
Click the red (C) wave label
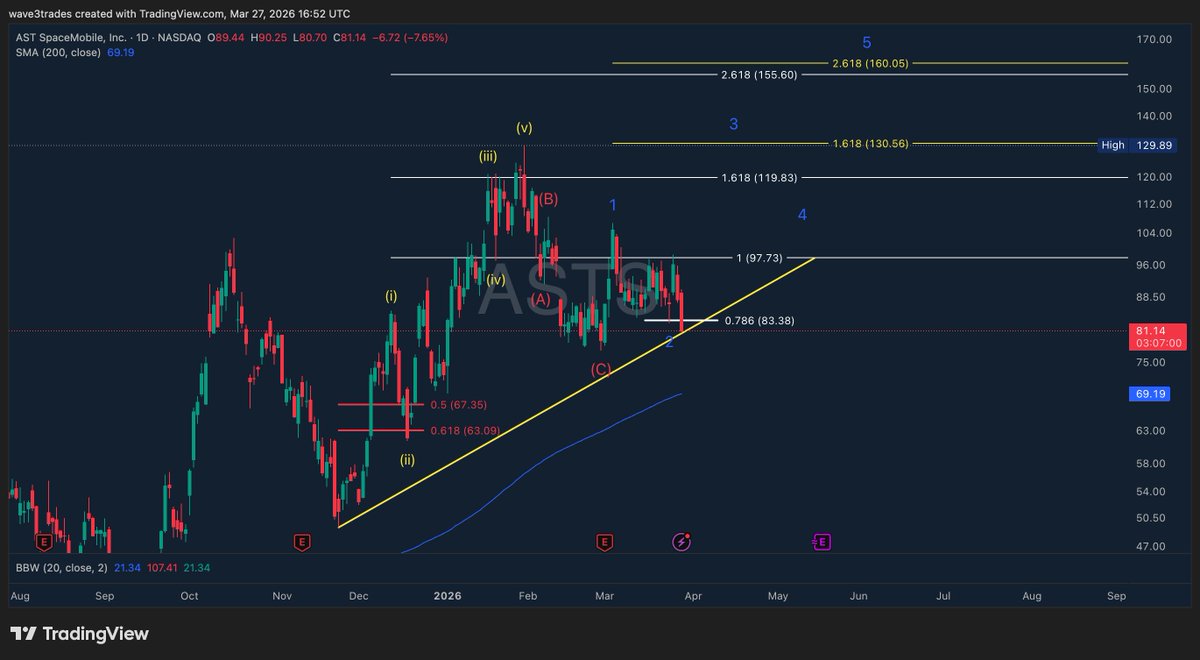pos(601,369)
